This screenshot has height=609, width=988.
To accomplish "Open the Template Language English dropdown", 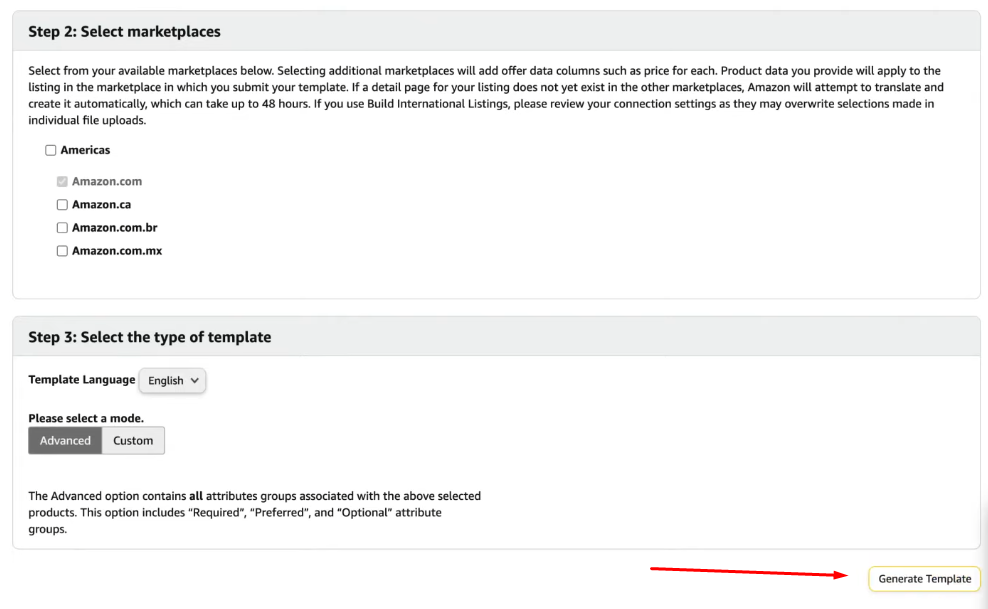I will pos(172,380).
